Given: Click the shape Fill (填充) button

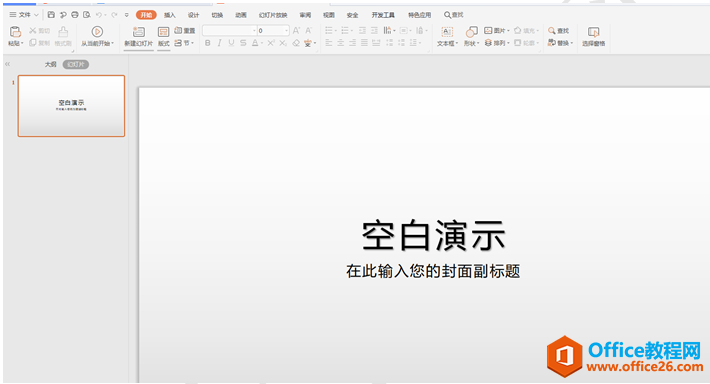Looking at the screenshot, I should tap(526, 31).
